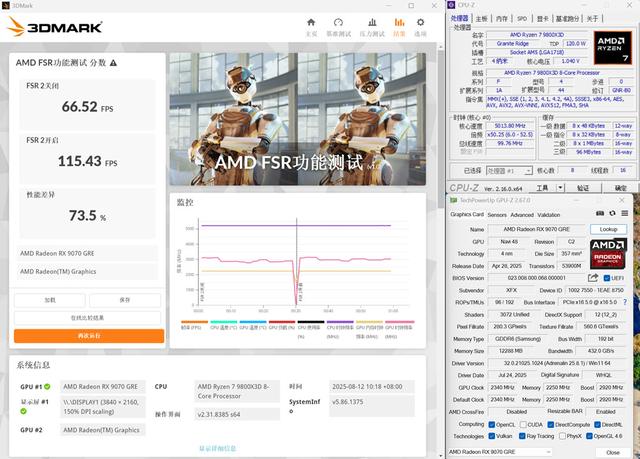Click the display #1 green check icon
The image size is (640, 459).
click(23, 411)
